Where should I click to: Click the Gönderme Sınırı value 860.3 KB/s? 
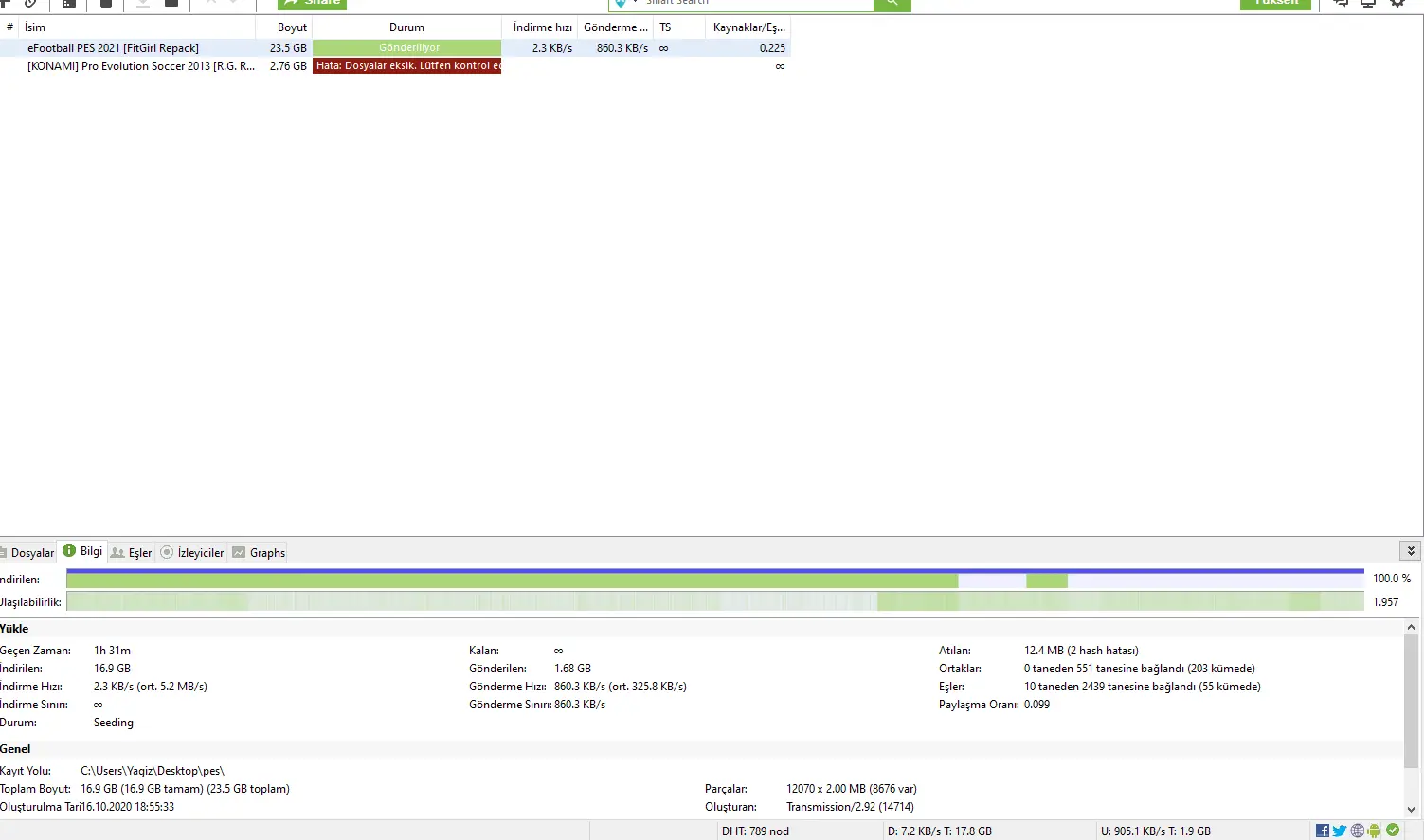coord(580,705)
